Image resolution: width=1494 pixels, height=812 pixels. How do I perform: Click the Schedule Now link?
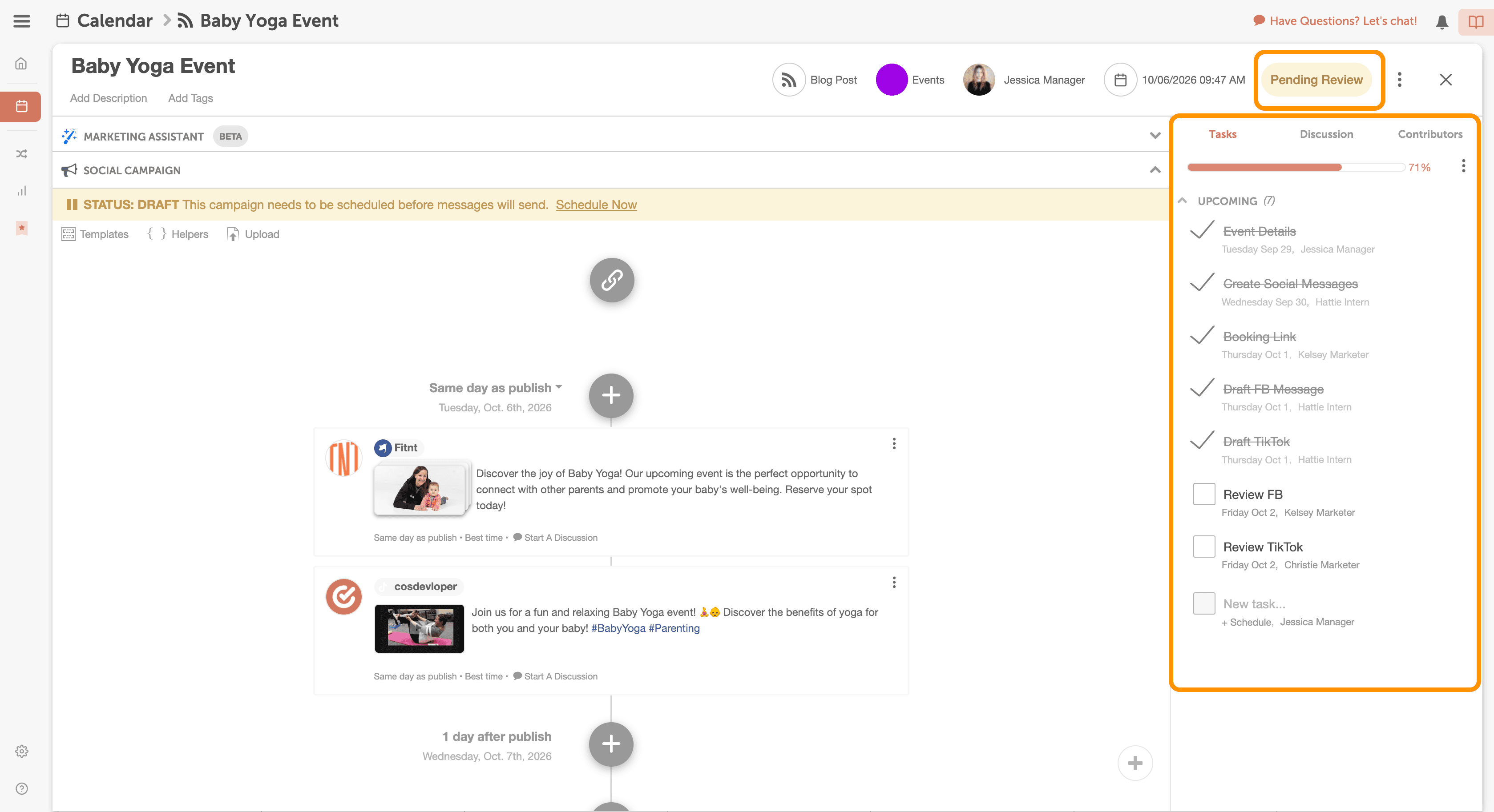(596, 205)
